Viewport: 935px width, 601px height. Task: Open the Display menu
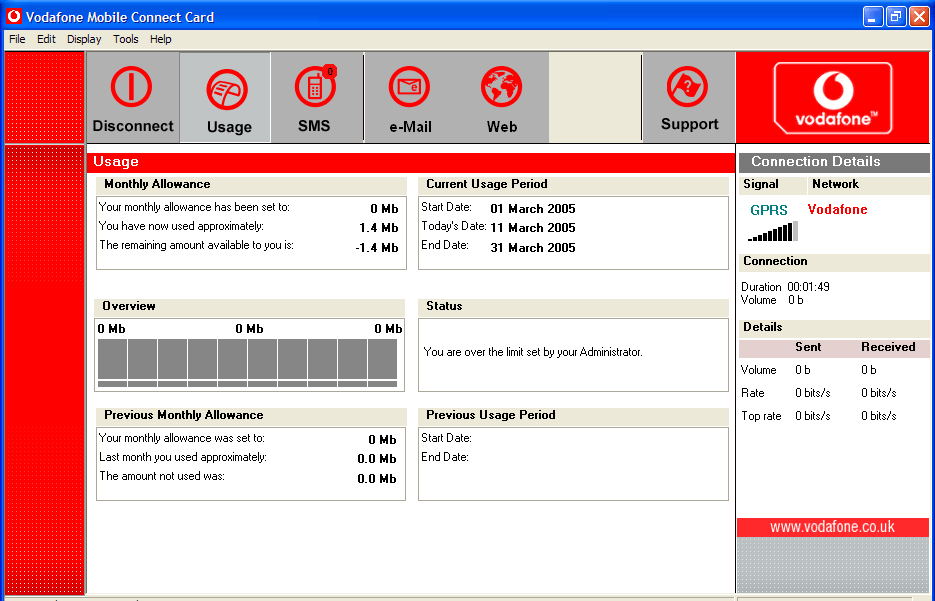click(84, 39)
